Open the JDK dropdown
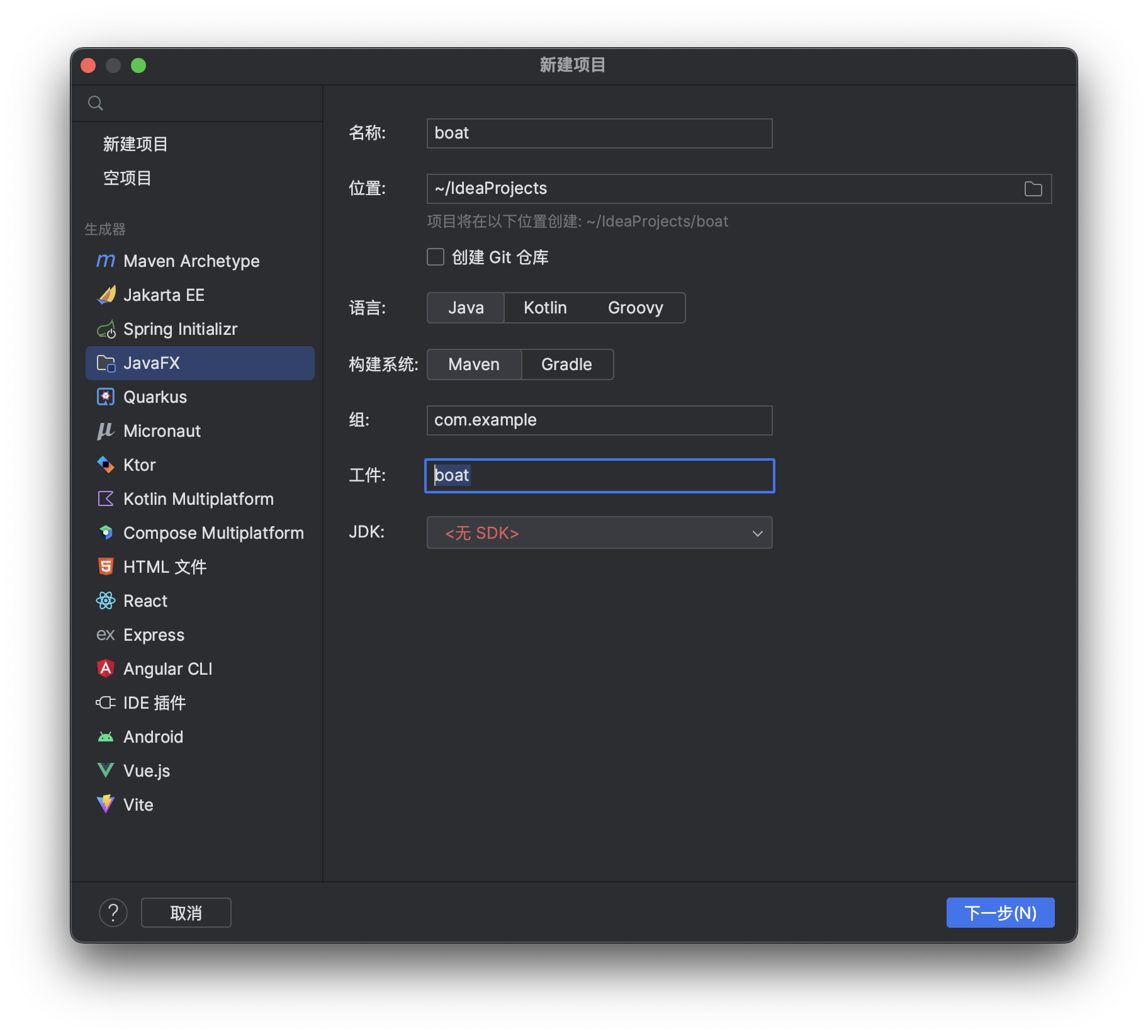Screen dimensions: 1148x1036 (599, 532)
